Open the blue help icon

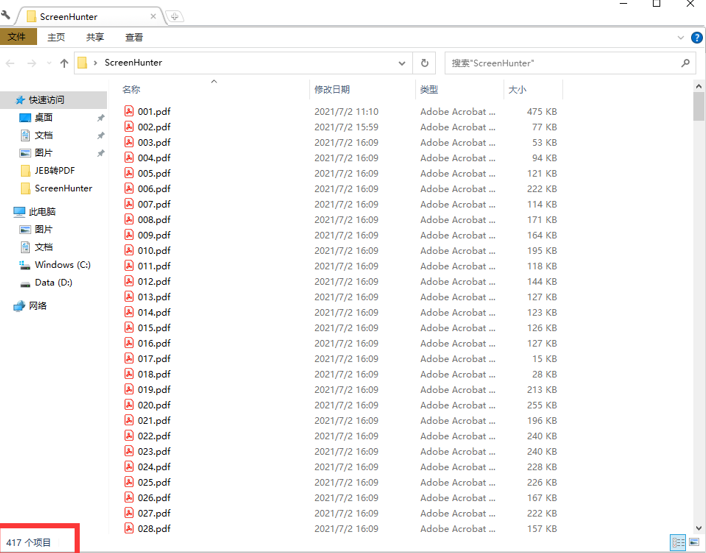point(697,37)
